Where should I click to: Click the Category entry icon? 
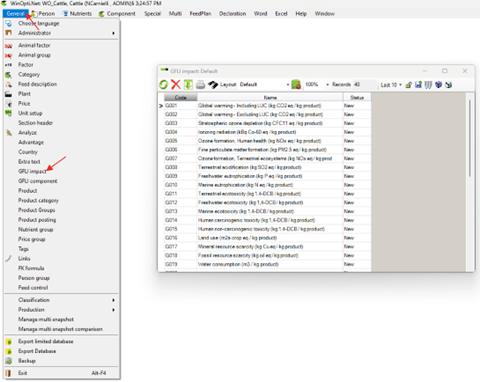[x=9, y=75]
